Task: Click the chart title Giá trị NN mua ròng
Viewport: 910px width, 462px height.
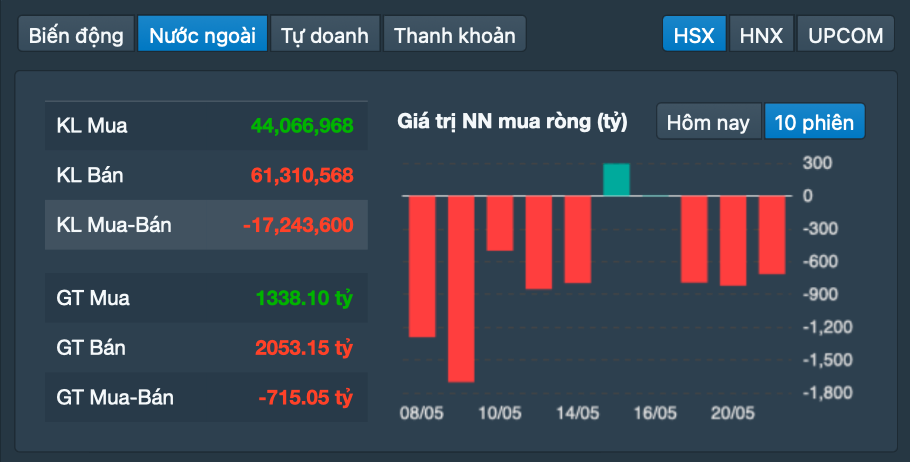Action: (x=512, y=122)
